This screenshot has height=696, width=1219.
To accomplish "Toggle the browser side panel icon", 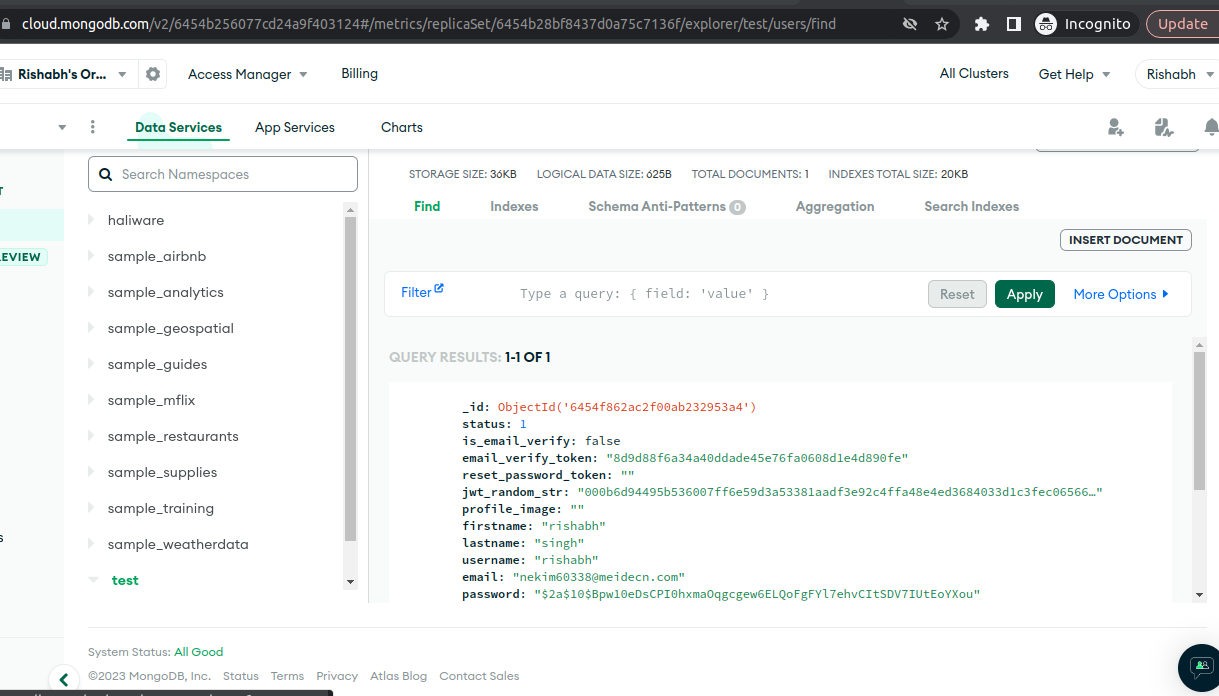I will [1014, 24].
